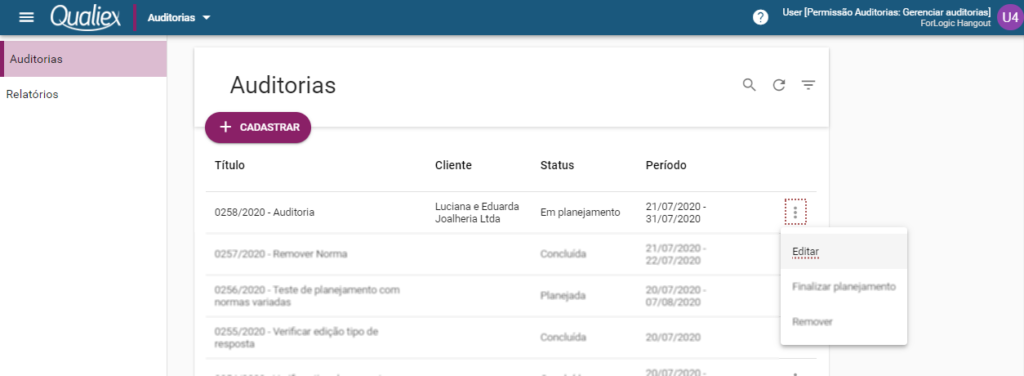The height and width of the screenshot is (376, 1024).
Task: Choose Remover from the context menu
Action: [844, 322]
